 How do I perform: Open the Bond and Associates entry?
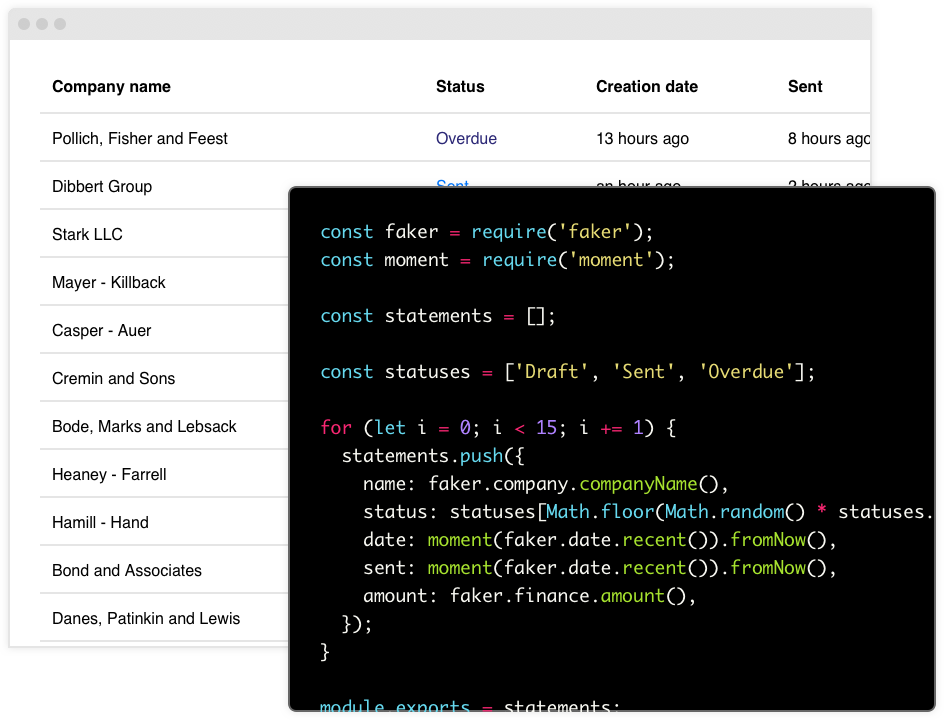pyautogui.click(x=126, y=570)
